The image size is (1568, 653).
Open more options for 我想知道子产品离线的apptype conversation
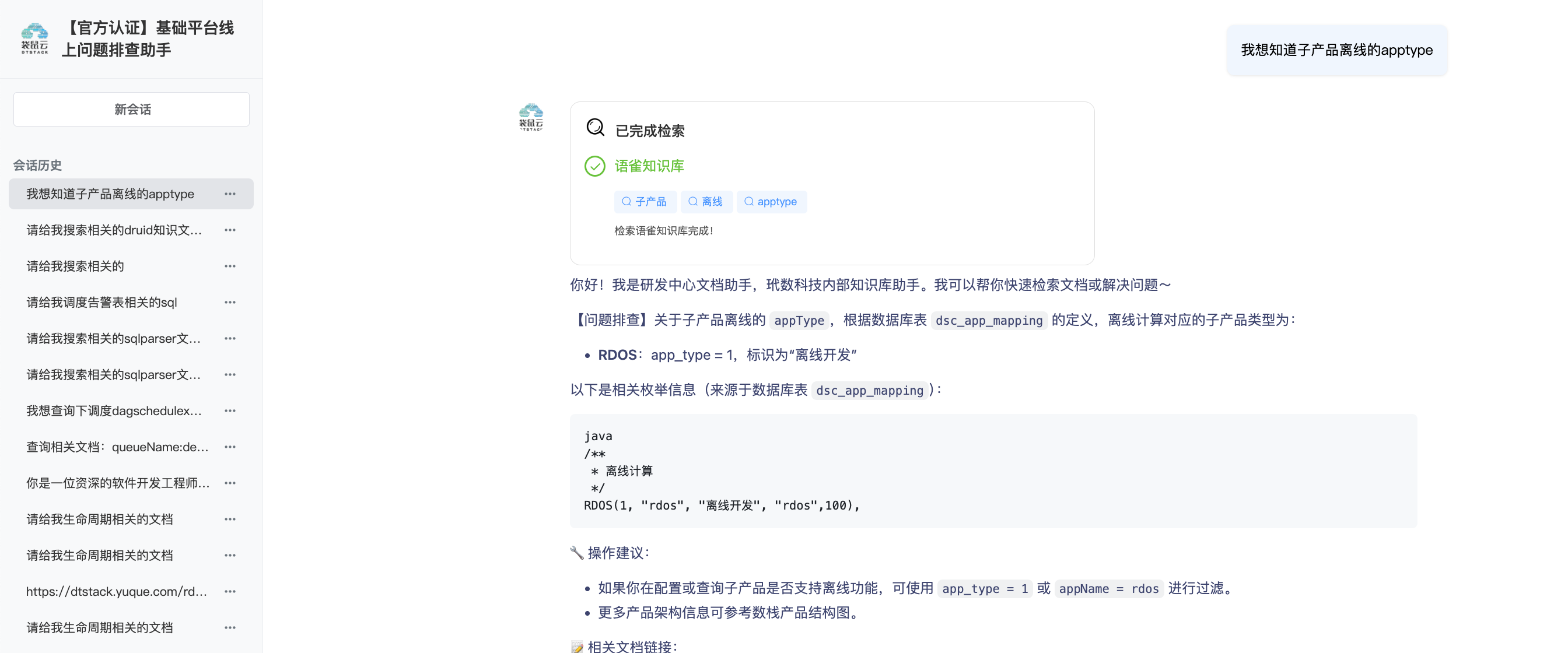click(230, 194)
